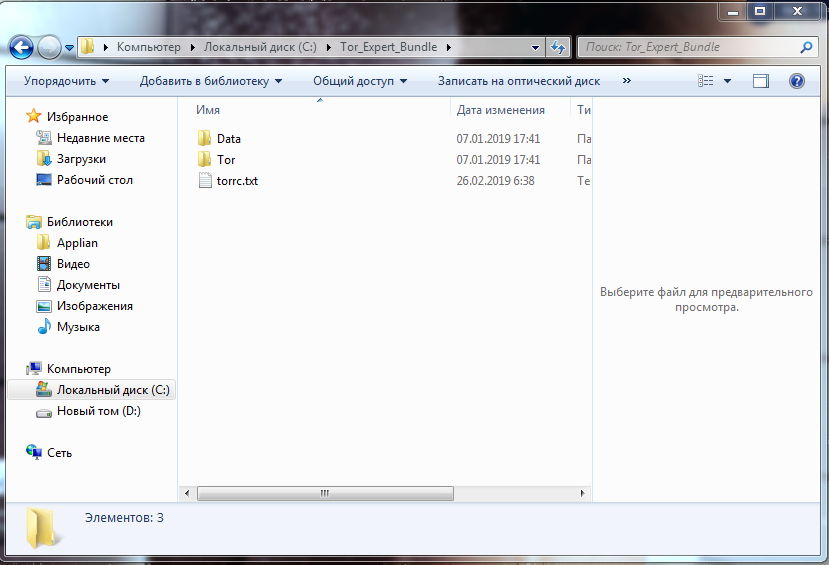Expand arrow after Tor_Expert_Bundle in path
The image size is (829, 565).
[449, 48]
